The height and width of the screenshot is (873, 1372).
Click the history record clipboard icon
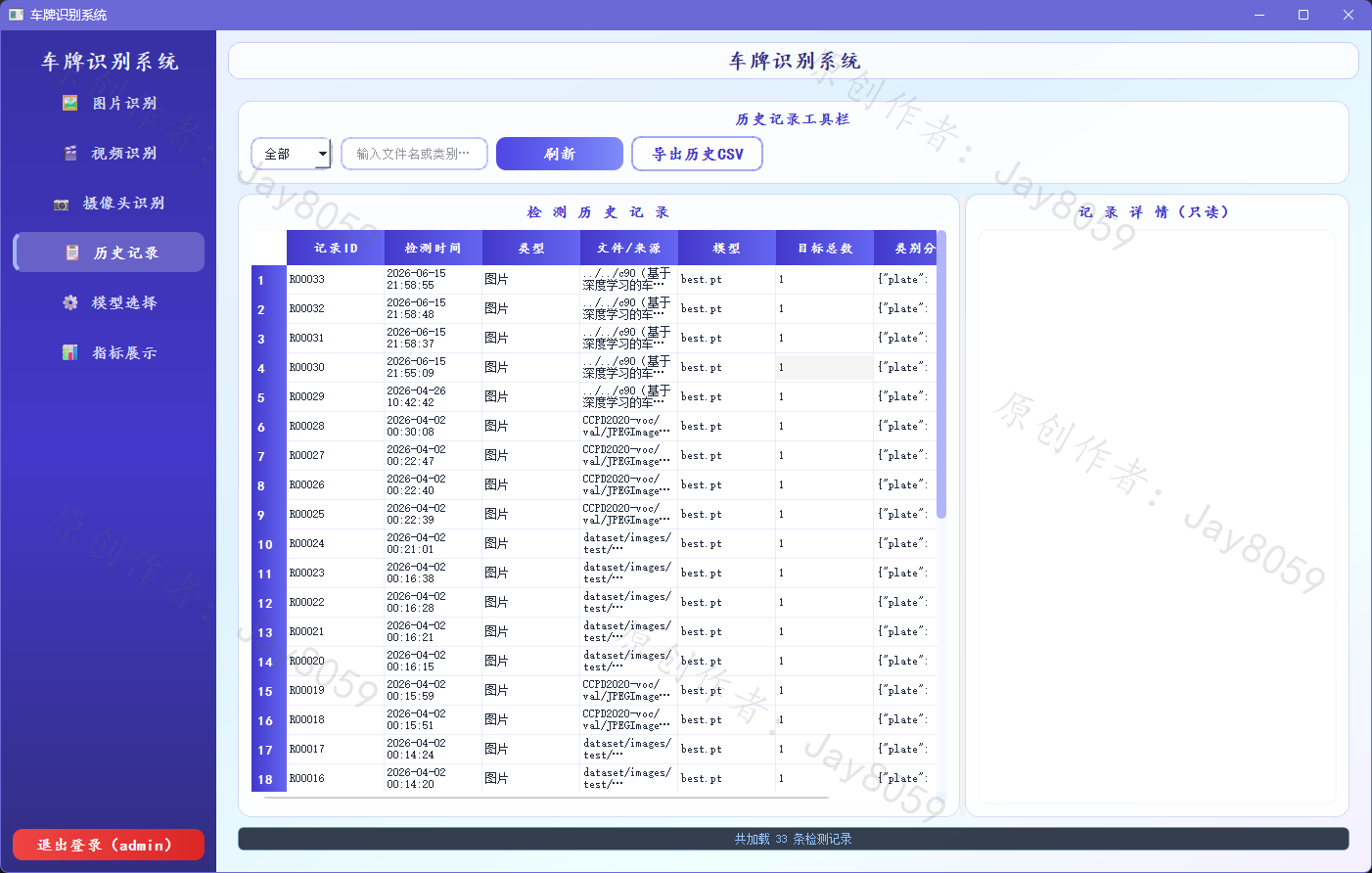click(x=71, y=253)
